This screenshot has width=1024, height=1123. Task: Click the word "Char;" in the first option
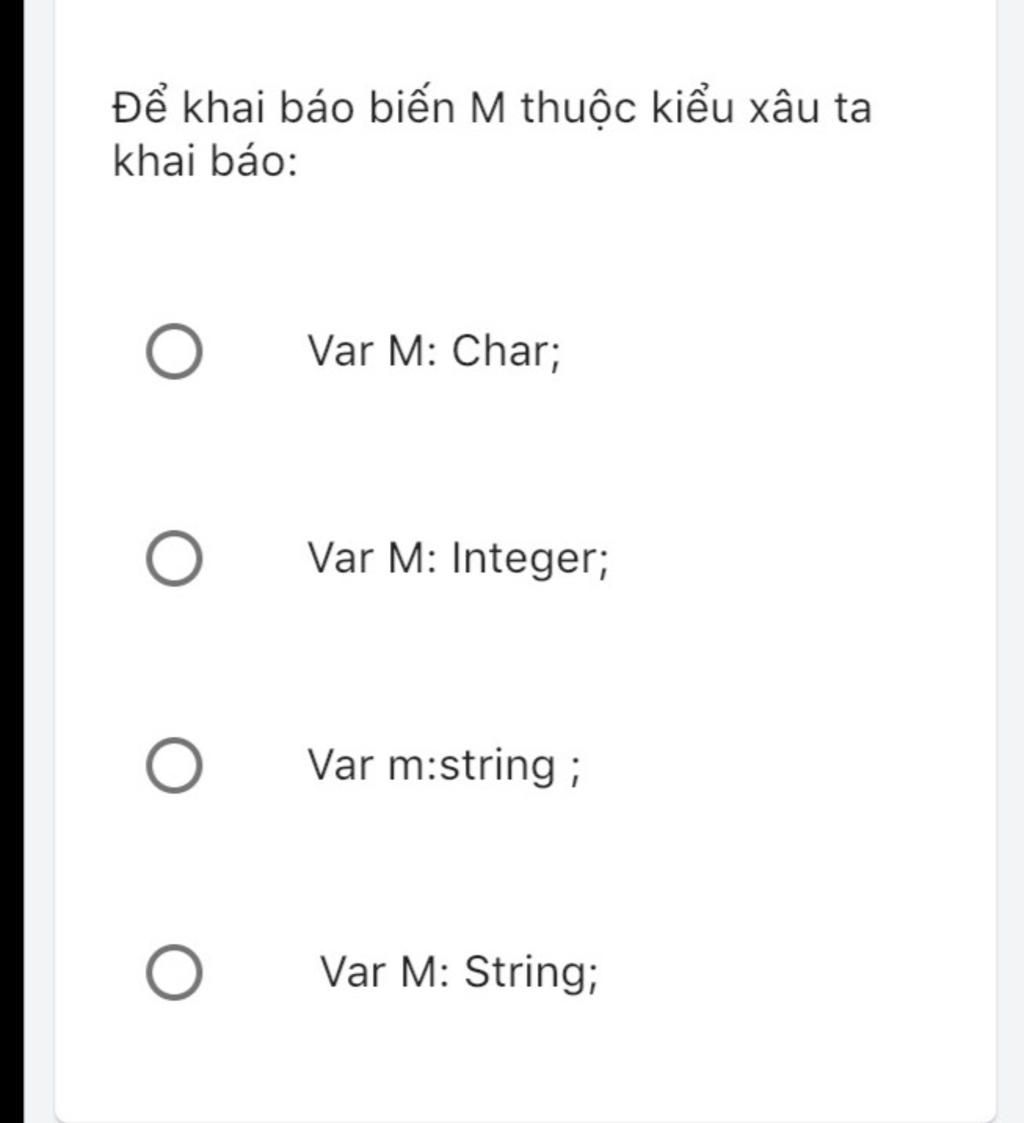pyautogui.click(x=505, y=352)
